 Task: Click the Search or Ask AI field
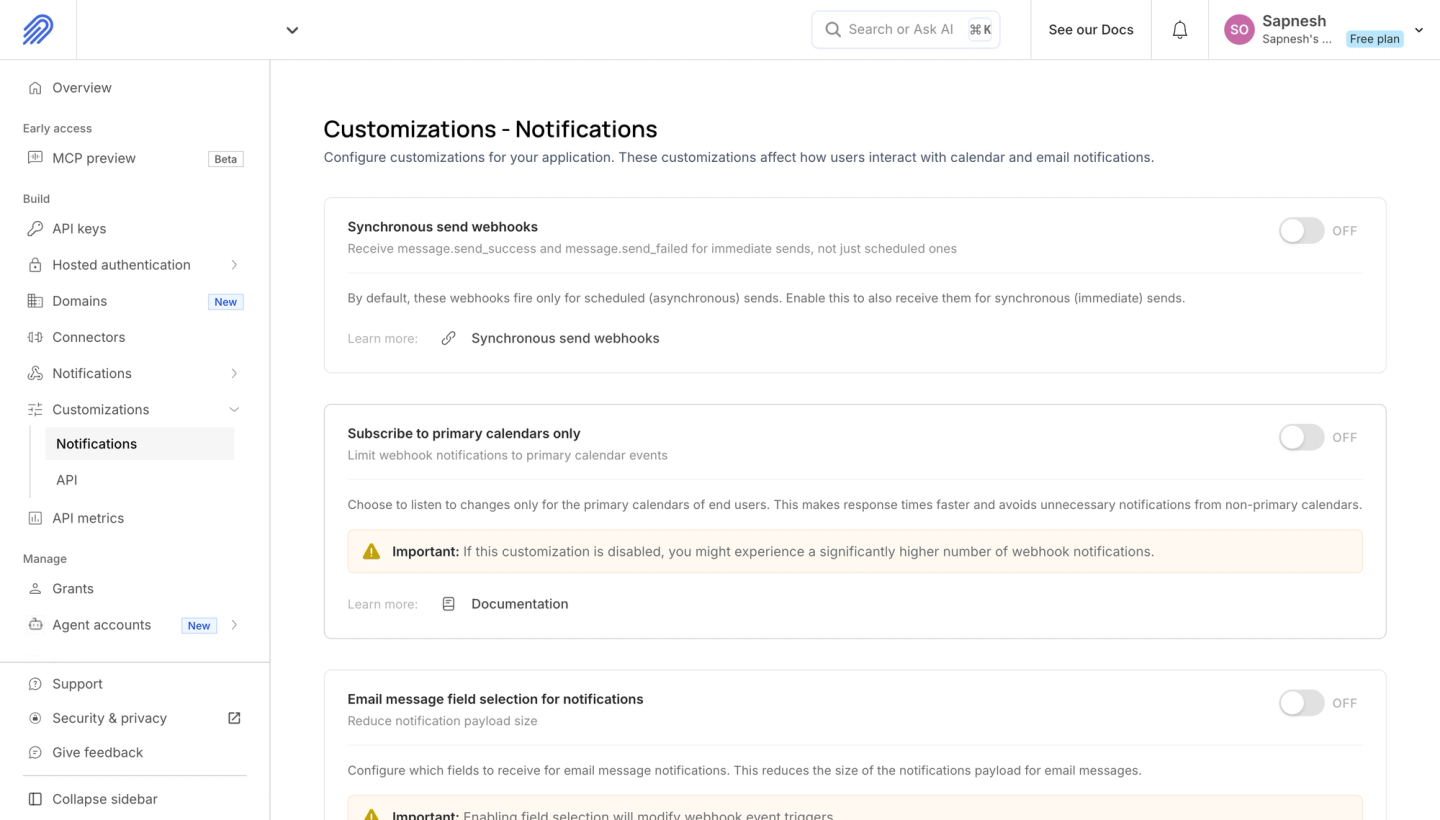905,30
